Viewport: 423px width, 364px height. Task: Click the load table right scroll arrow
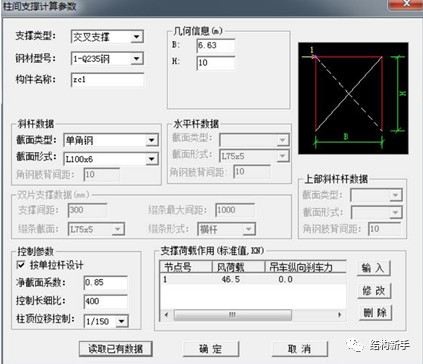(339, 315)
